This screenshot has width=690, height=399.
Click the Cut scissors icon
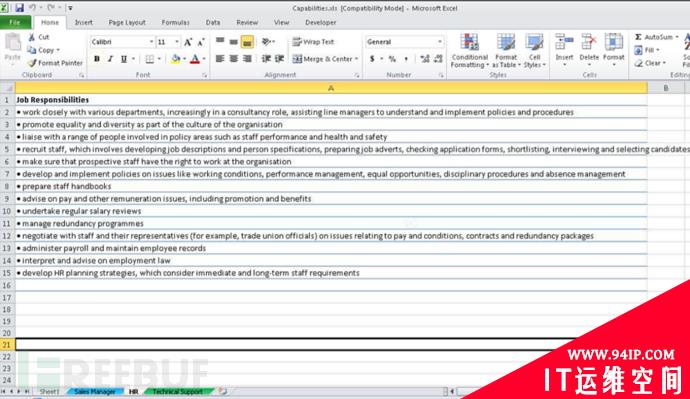(x=32, y=37)
